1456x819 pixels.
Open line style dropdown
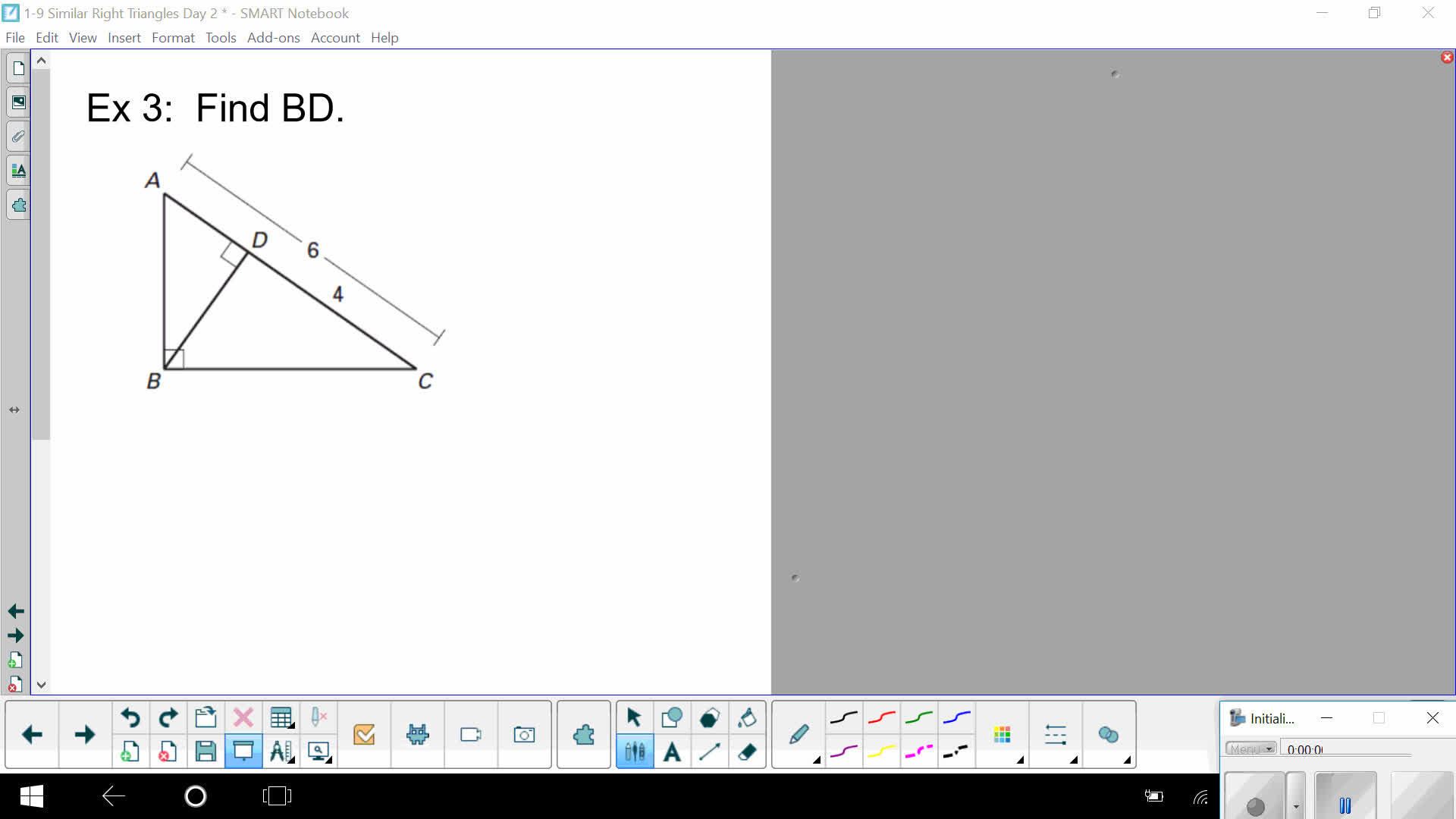[1056, 734]
